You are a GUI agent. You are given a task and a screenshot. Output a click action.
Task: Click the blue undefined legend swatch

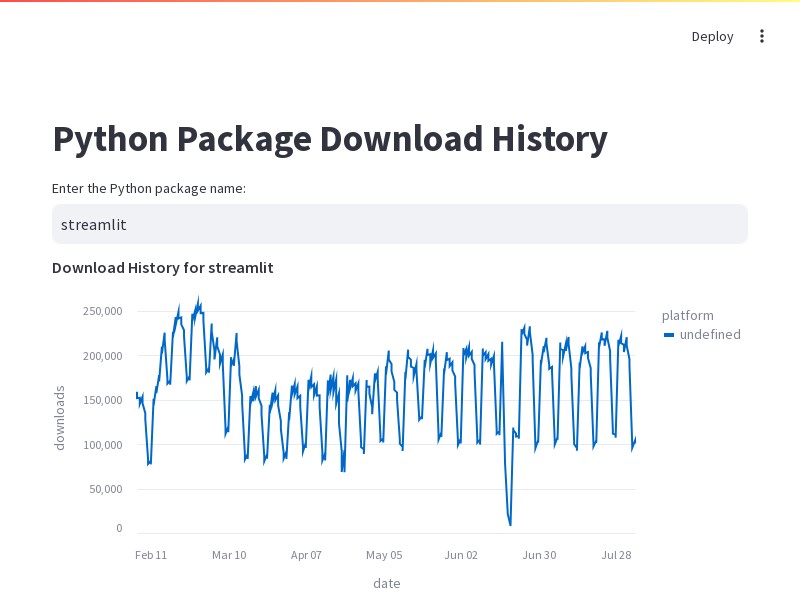click(x=669, y=335)
